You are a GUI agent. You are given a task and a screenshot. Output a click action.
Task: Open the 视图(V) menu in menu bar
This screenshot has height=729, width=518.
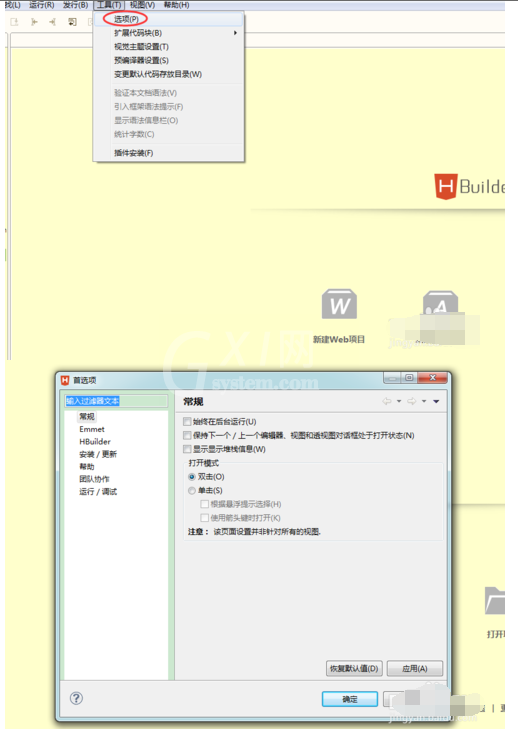coord(142,5)
